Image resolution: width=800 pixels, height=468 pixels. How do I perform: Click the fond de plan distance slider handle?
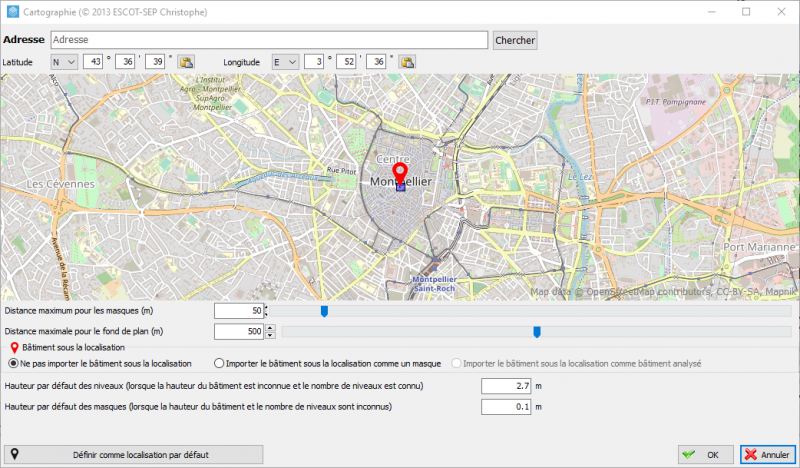(x=537, y=331)
